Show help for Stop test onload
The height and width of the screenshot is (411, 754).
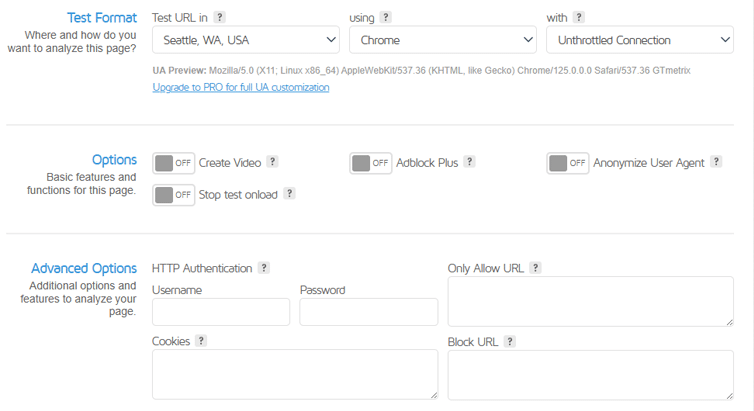(x=289, y=194)
